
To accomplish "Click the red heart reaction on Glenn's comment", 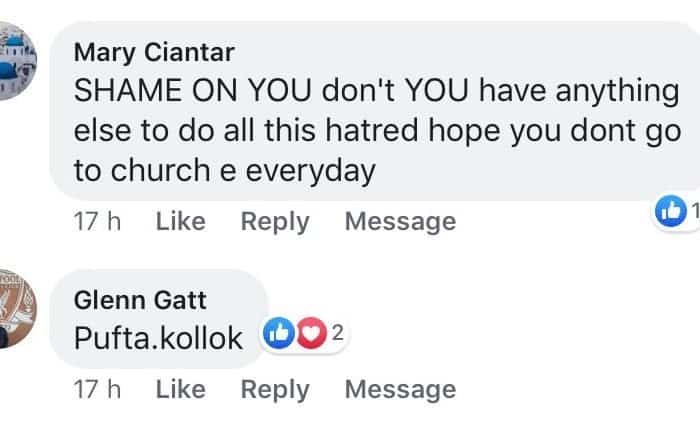I will pos(309,335).
